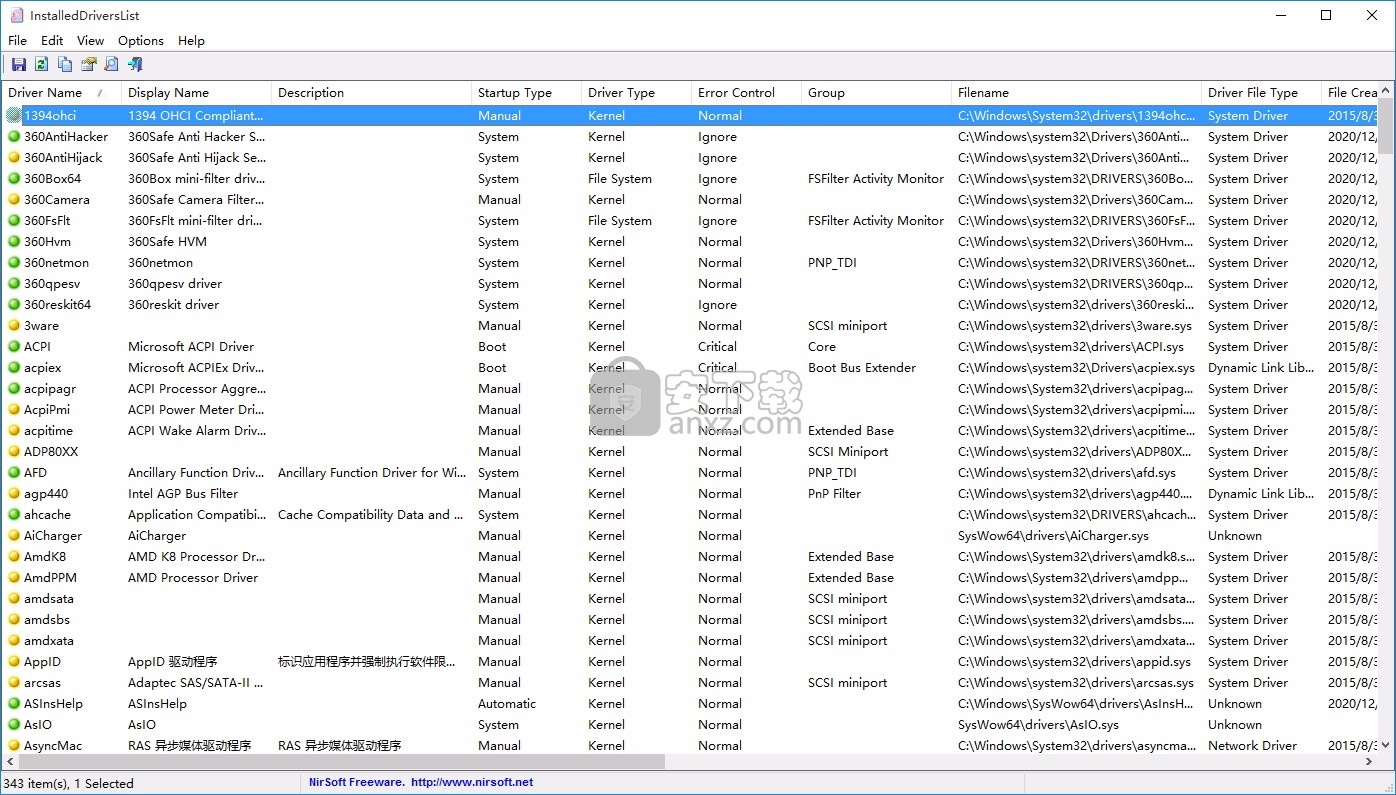
Task: Sort by the Driver Type column header
Action: 636,93
